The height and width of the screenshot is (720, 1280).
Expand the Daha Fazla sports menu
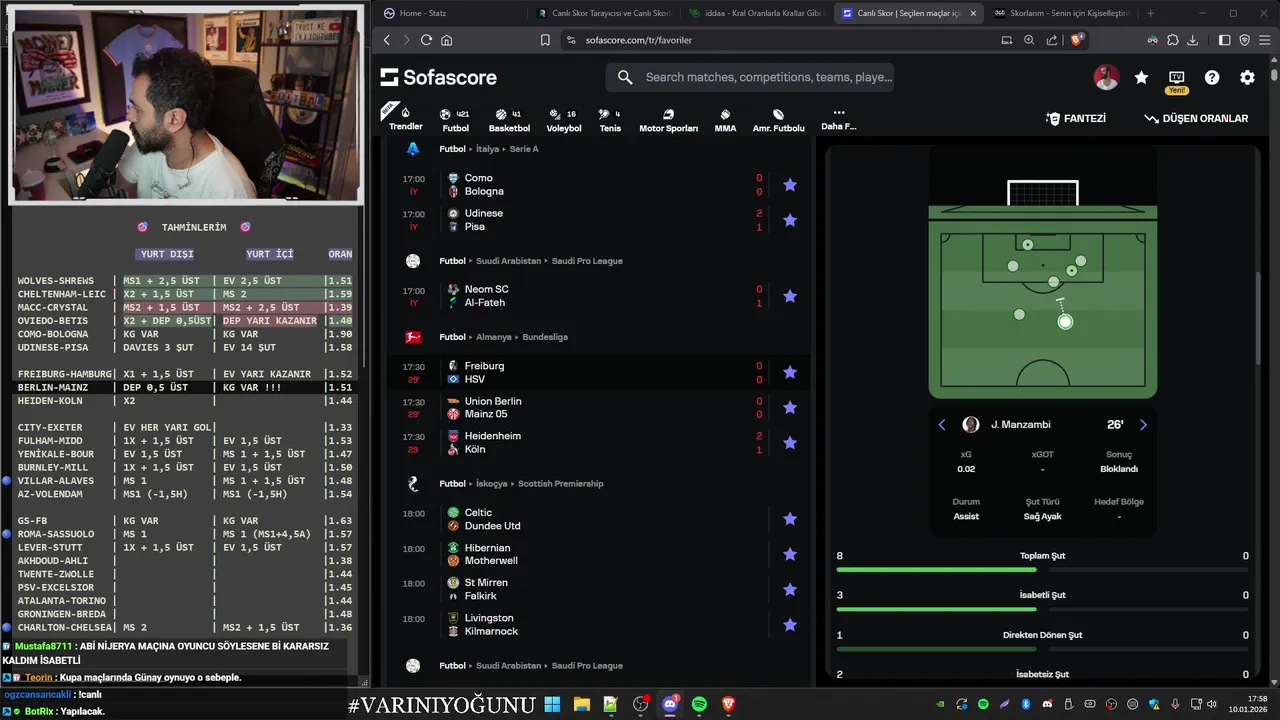click(838, 119)
